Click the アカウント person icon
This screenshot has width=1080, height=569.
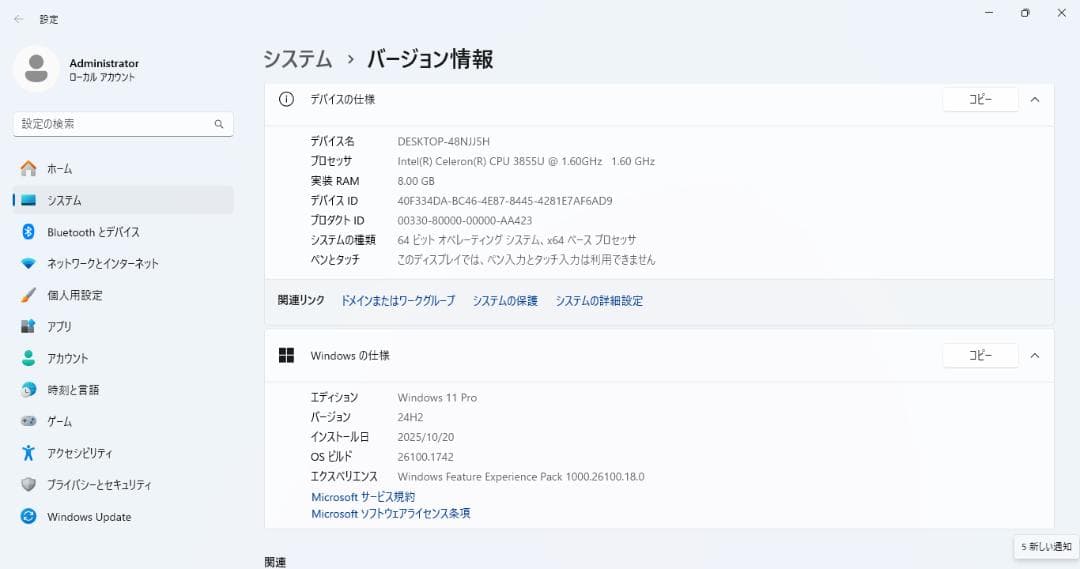[x=28, y=358]
